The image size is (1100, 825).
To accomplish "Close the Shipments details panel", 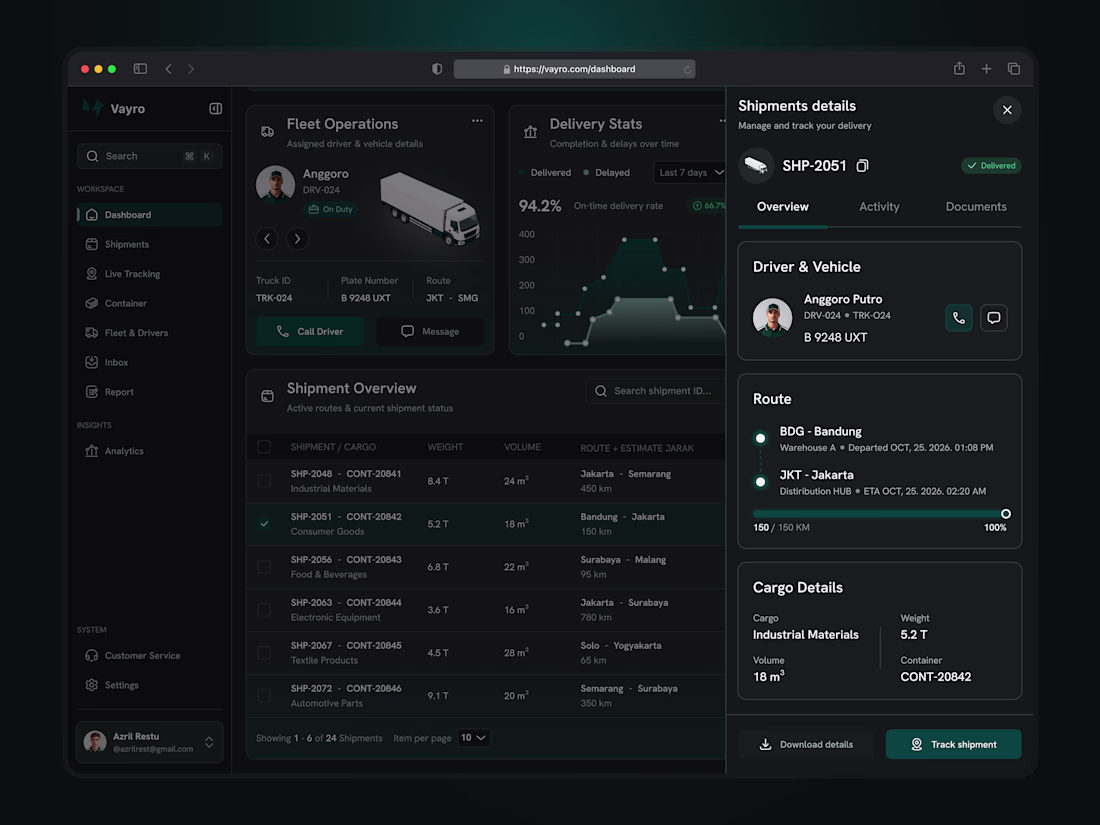I will click(1007, 109).
